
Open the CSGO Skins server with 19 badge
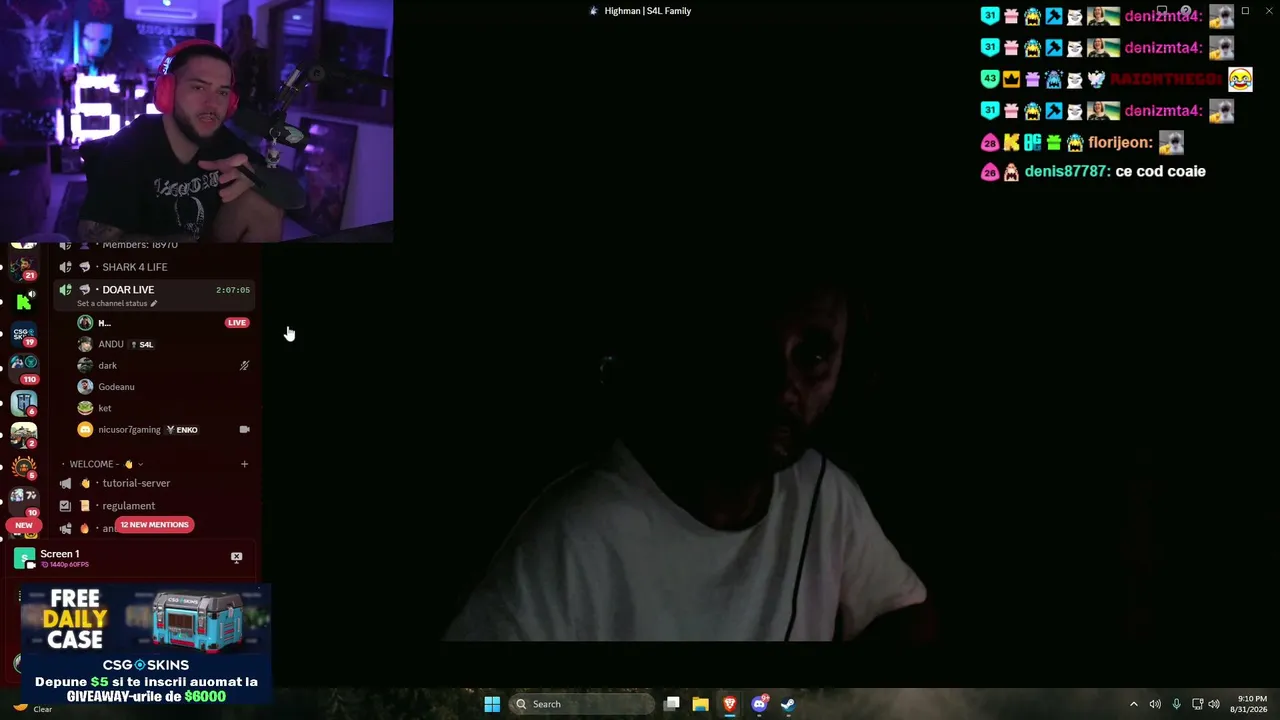click(x=24, y=333)
